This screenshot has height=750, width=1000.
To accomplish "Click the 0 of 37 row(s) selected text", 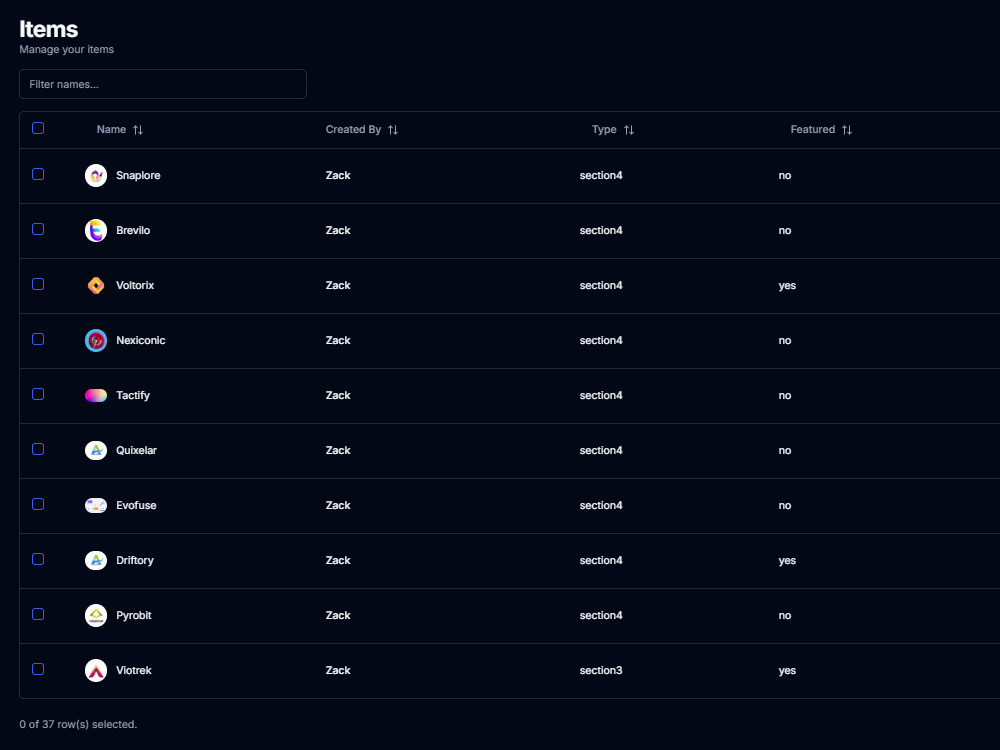I will pos(78,724).
